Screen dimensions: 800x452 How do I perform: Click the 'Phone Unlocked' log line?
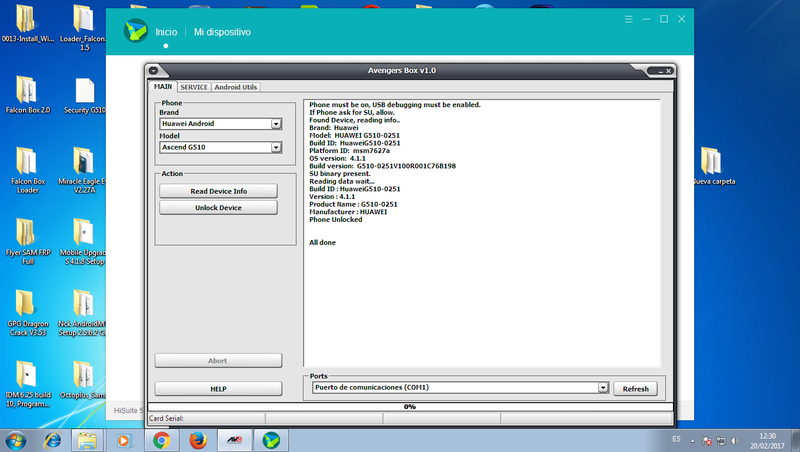pyautogui.click(x=336, y=220)
